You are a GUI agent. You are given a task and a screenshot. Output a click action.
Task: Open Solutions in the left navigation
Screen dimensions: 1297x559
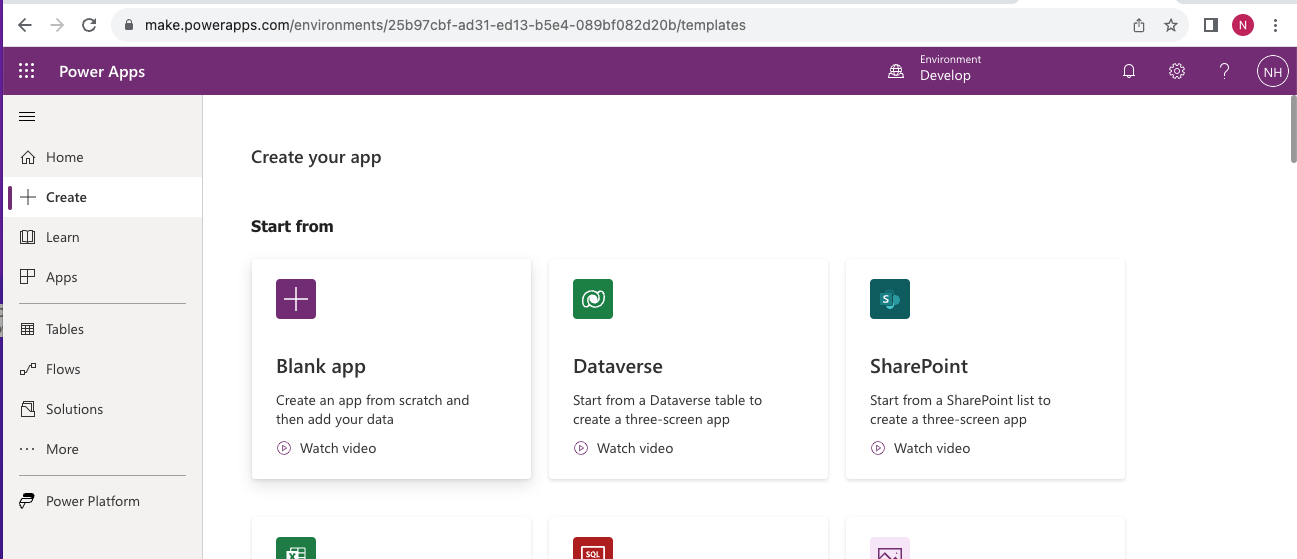(74, 409)
